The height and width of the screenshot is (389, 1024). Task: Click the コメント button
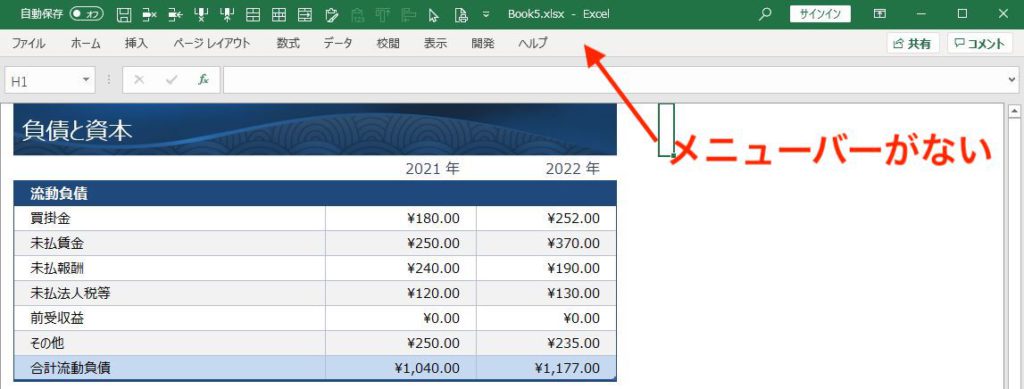[980, 44]
